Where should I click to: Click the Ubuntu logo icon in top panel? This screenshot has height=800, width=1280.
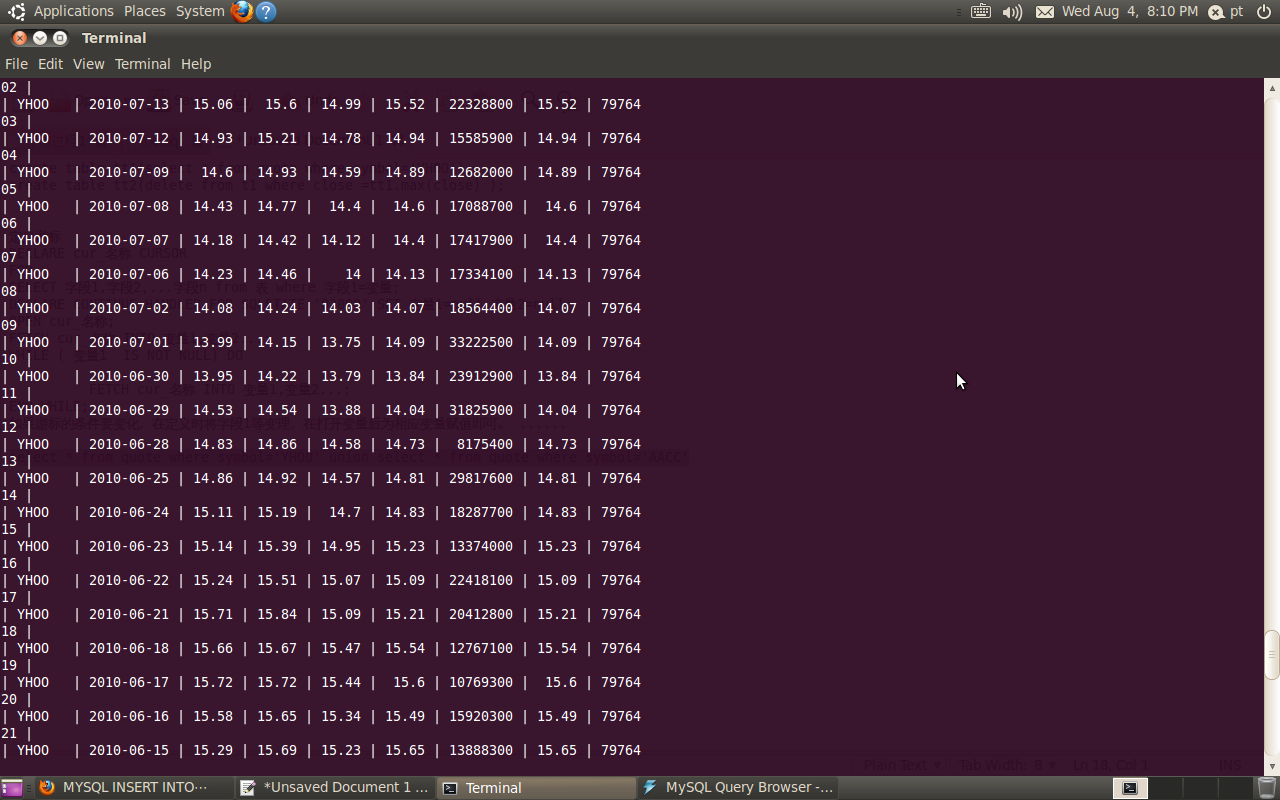pos(16,12)
